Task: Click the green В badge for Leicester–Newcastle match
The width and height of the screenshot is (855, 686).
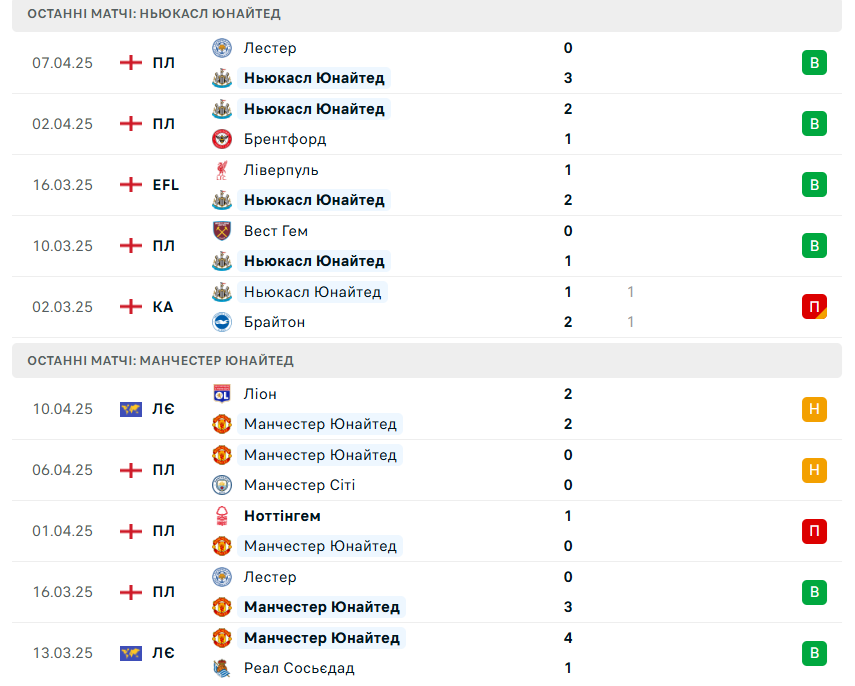Action: click(x=814, y=63)
